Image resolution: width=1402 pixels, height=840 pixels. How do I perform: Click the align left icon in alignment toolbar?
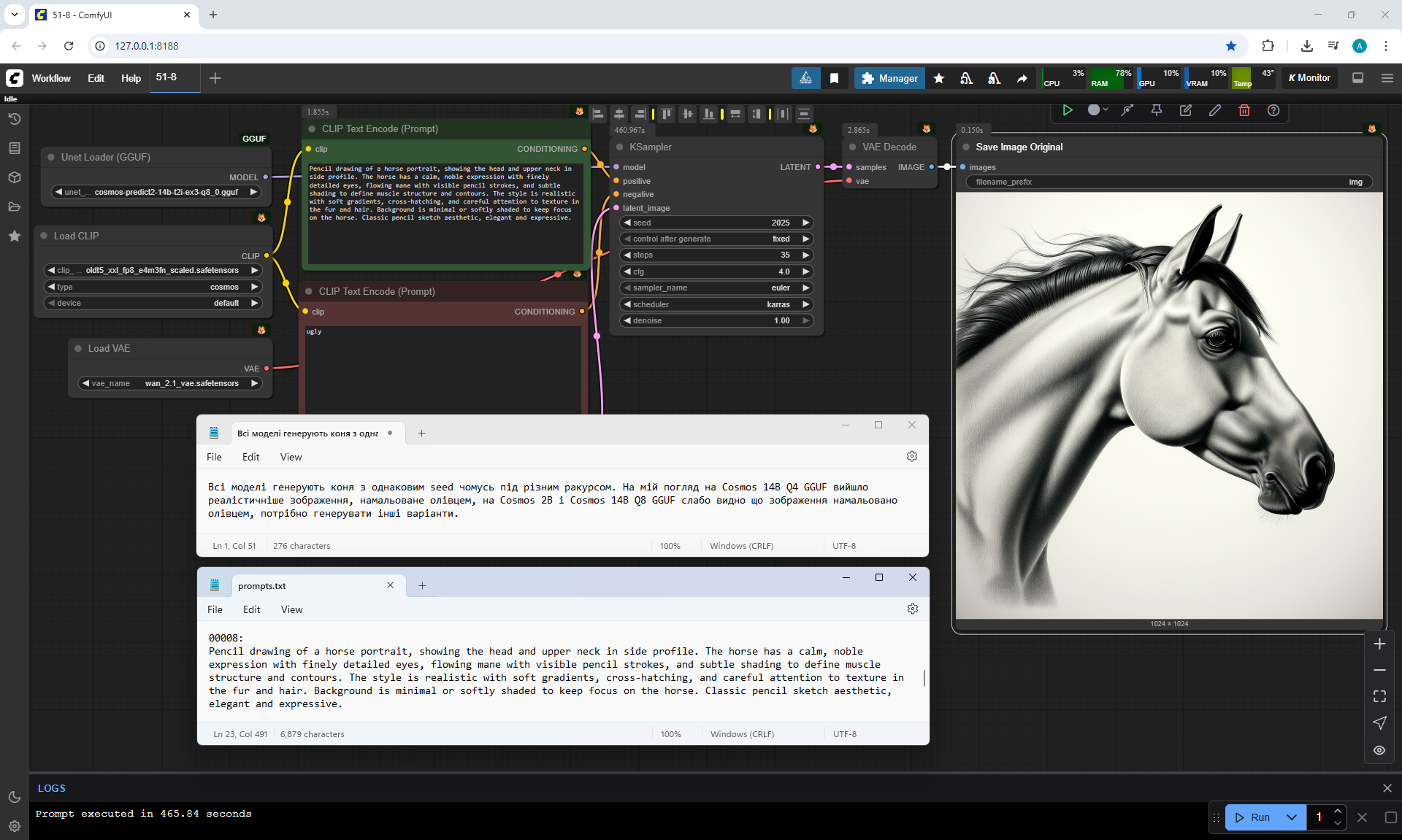click(x=598, y=114)
